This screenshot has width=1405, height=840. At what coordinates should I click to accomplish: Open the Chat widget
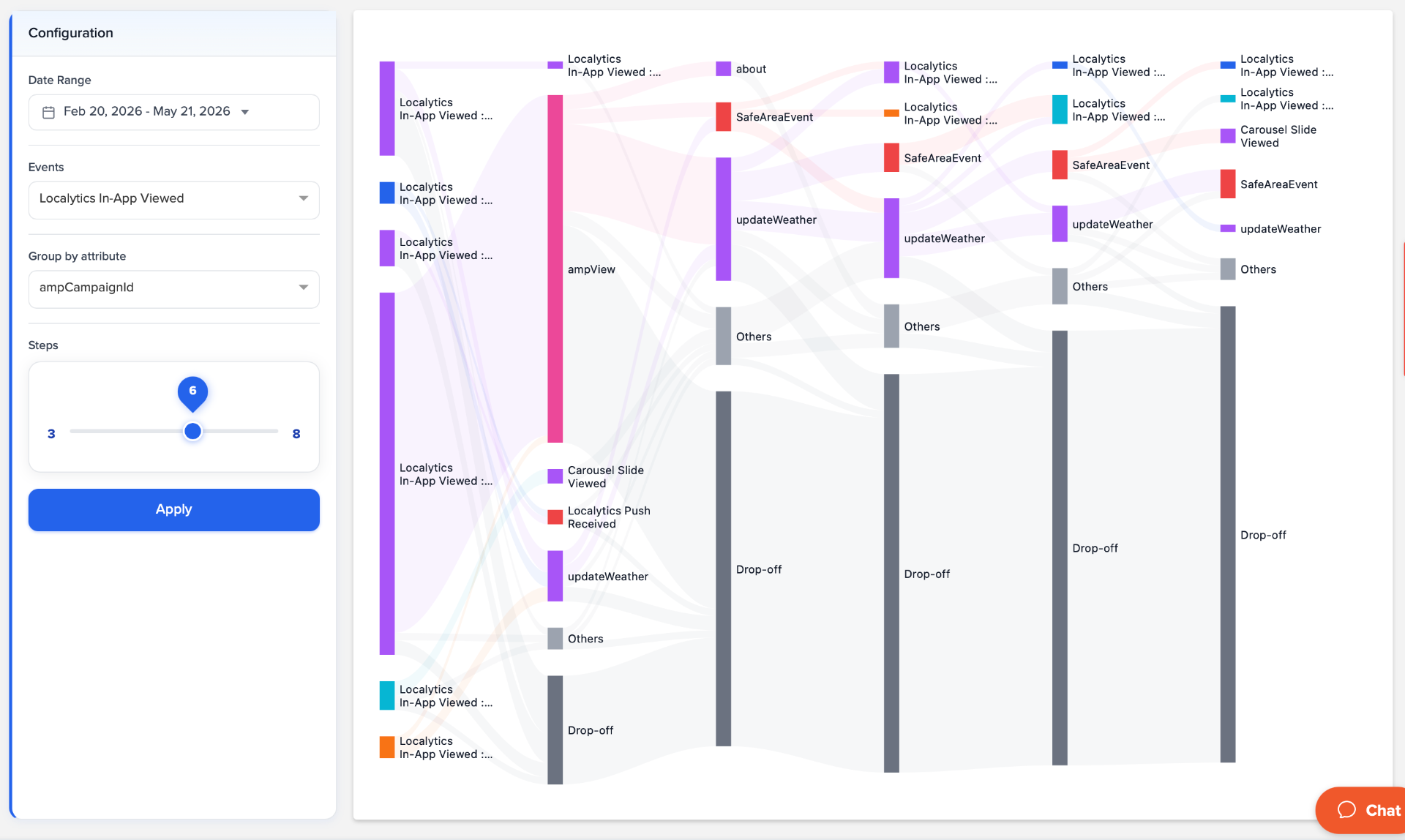coord(1361,810)
